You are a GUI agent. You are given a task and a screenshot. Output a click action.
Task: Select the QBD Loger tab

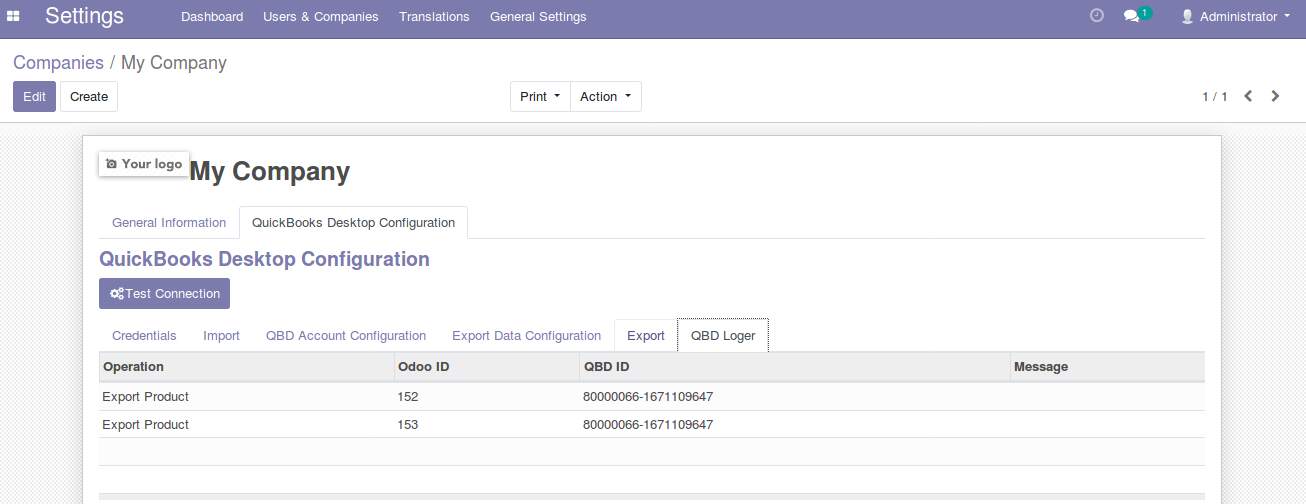[x=723, y=335]
